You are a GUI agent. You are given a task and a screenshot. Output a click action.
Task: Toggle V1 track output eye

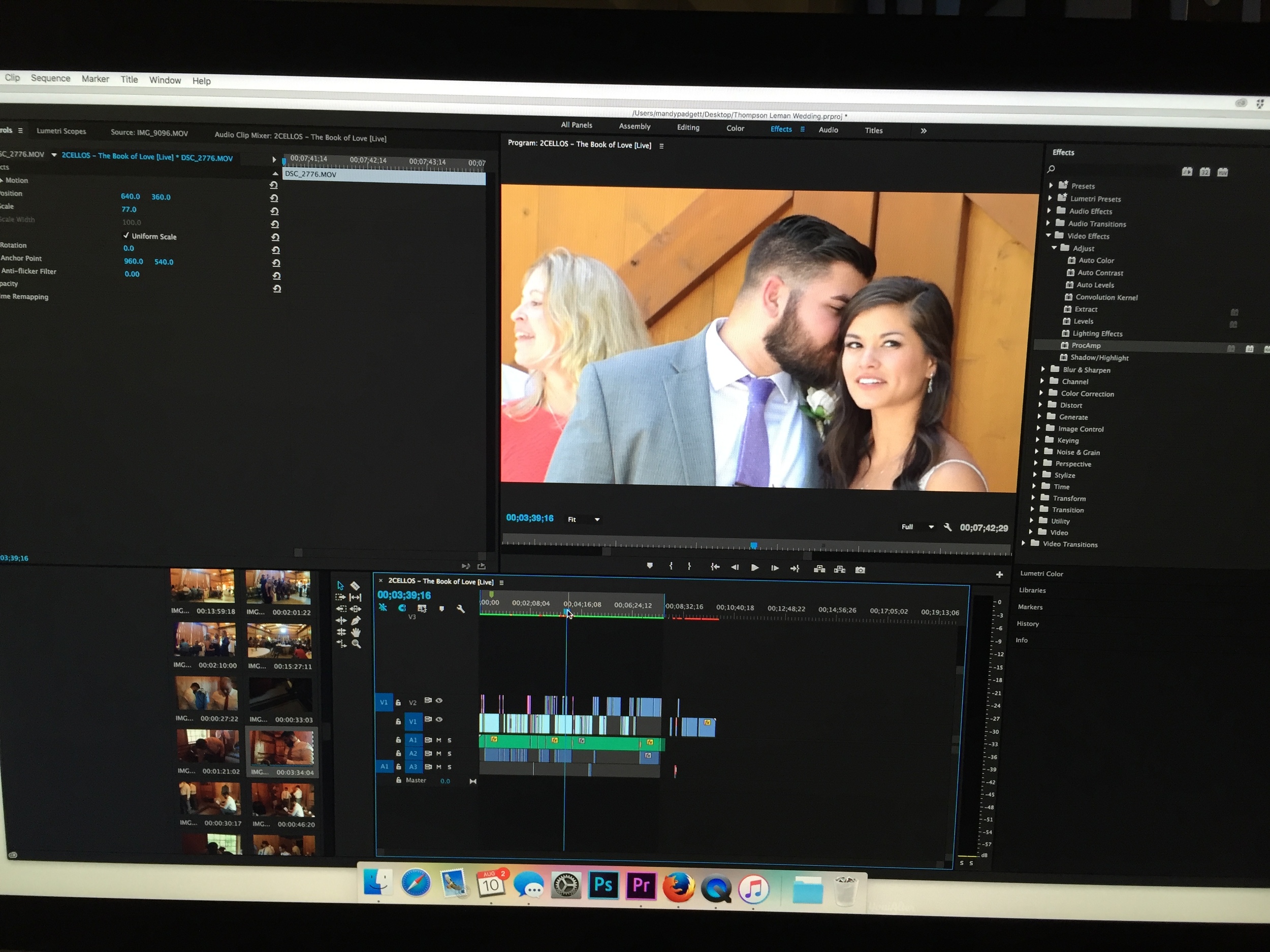tap(439, 719)
